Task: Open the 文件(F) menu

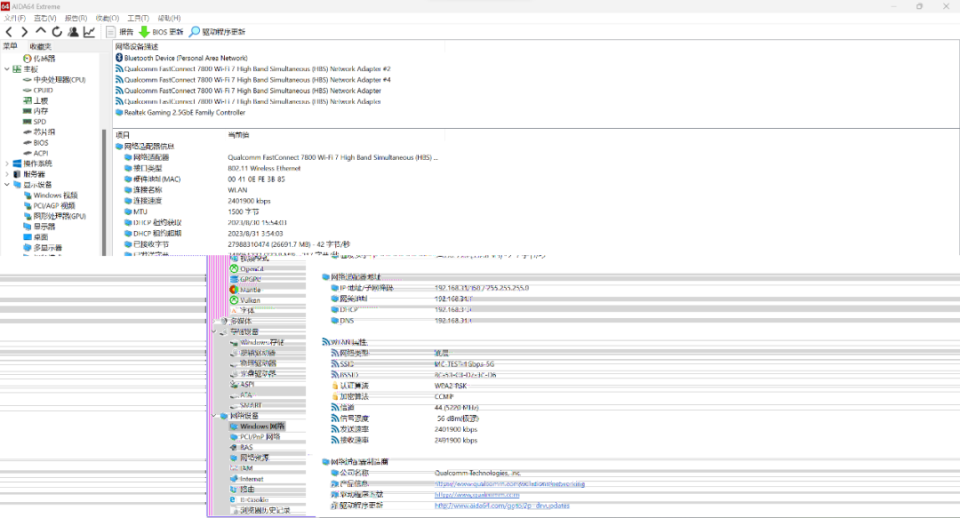Action: [x=15, y=18]
